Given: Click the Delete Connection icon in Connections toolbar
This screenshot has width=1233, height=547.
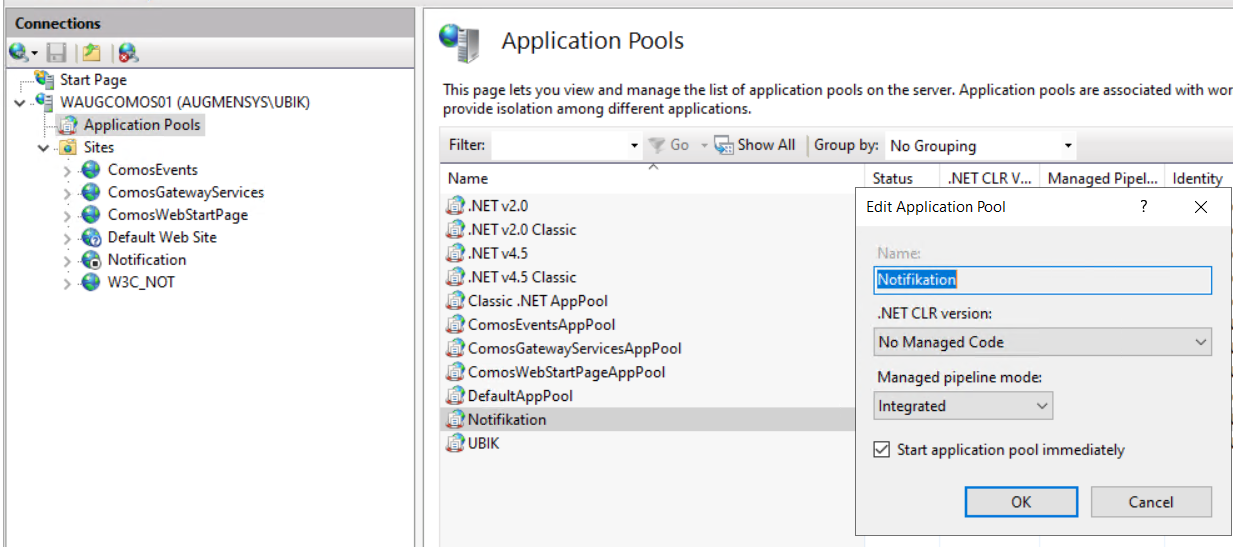Looking at the screenshot, I should tap(127, 52).
